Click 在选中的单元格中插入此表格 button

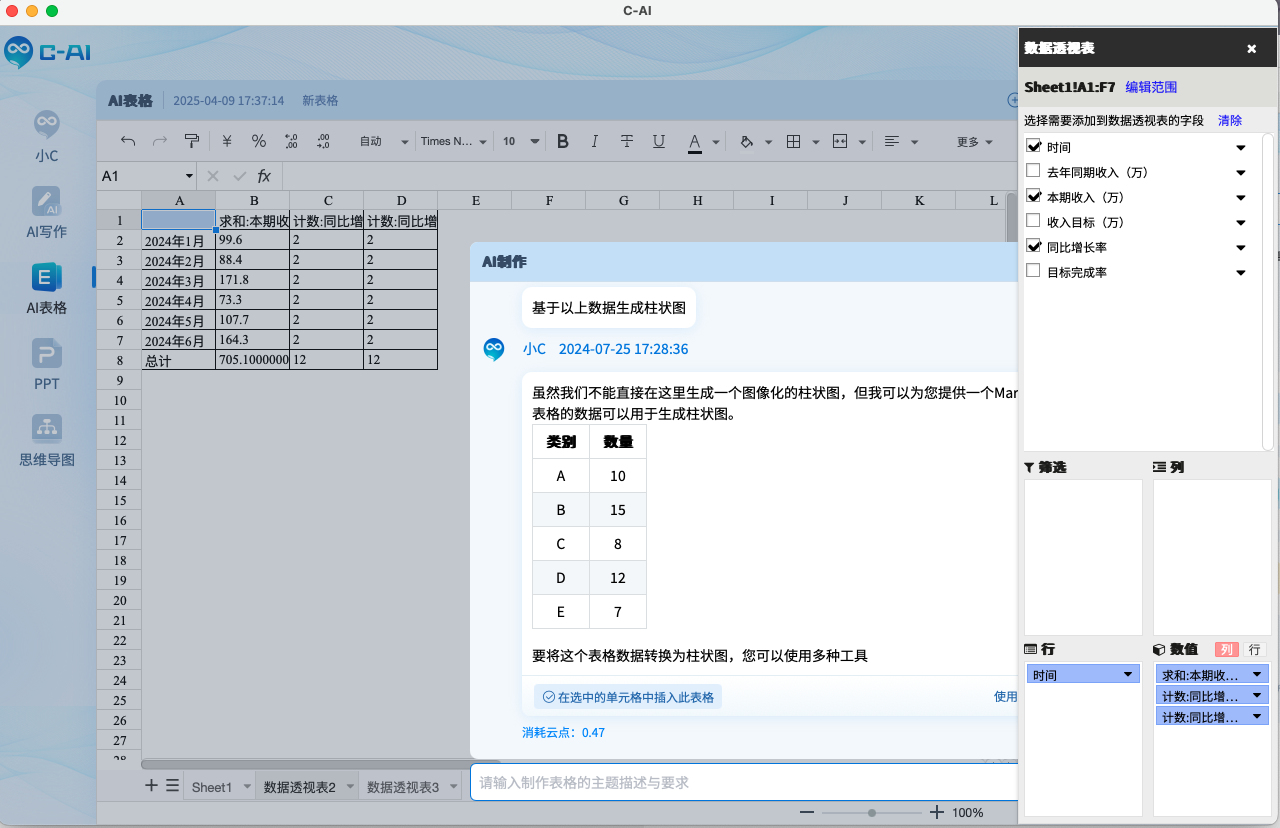pos(628,697)
